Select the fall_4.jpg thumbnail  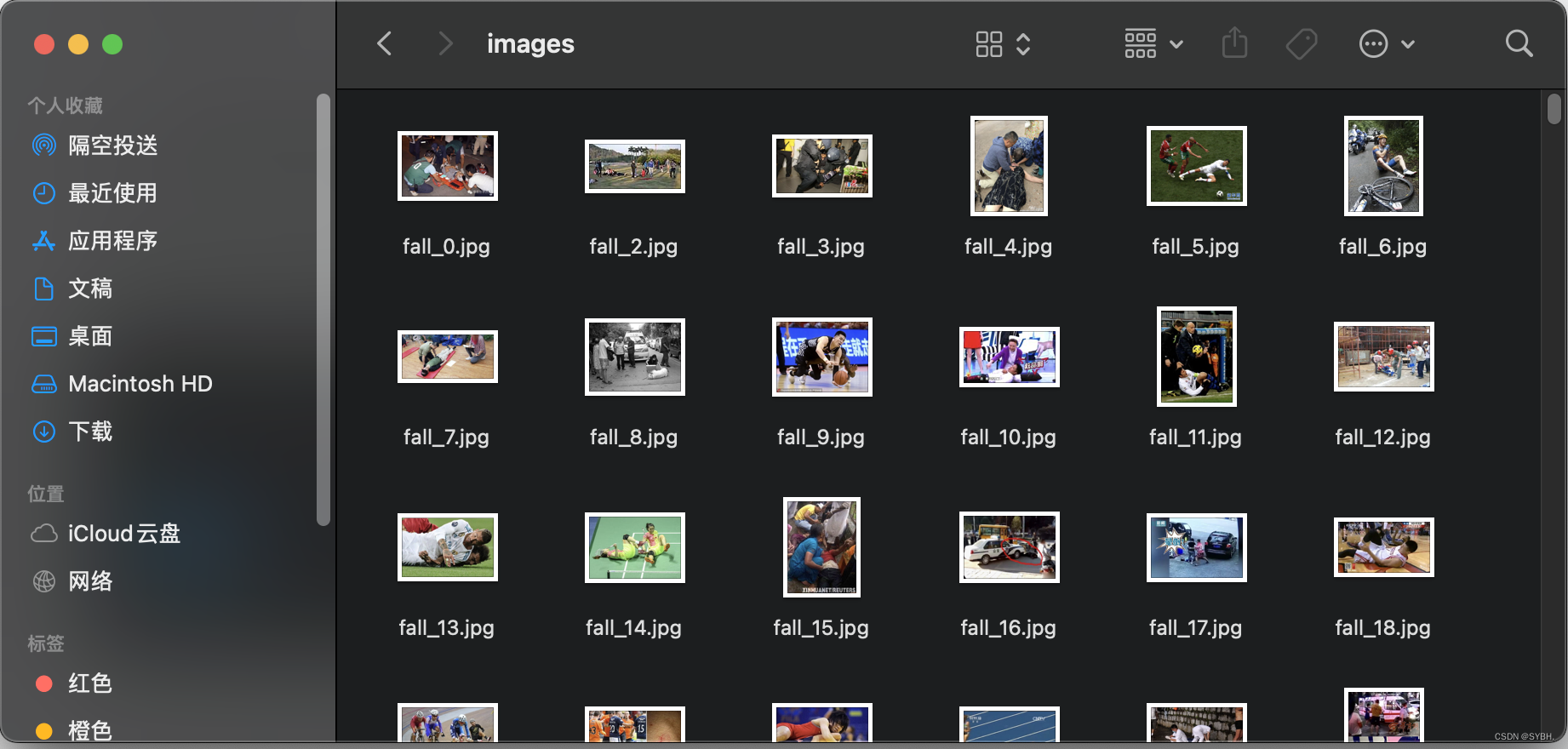click(x=1010, y=166)
